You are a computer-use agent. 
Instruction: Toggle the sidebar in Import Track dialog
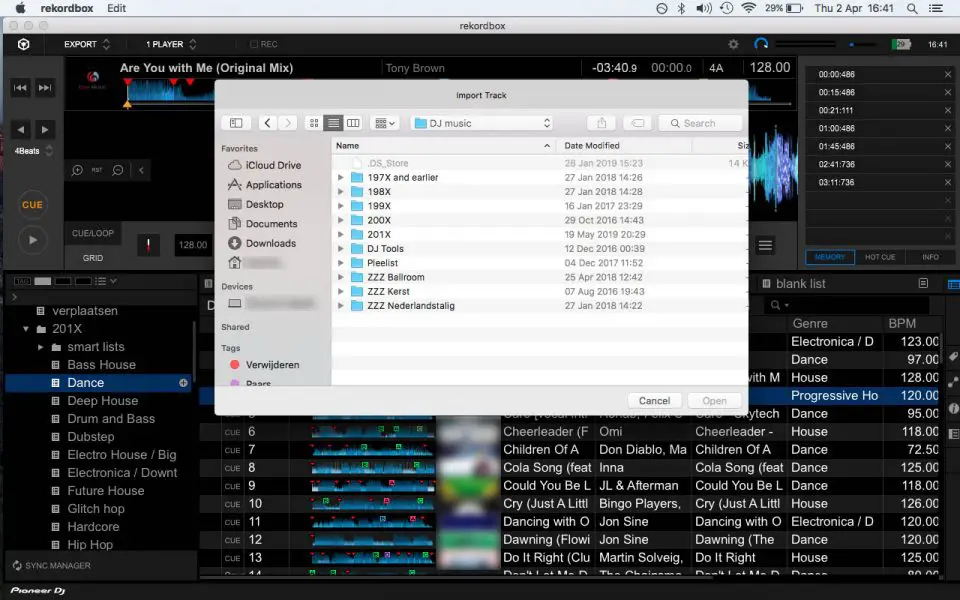coord(236,123)
